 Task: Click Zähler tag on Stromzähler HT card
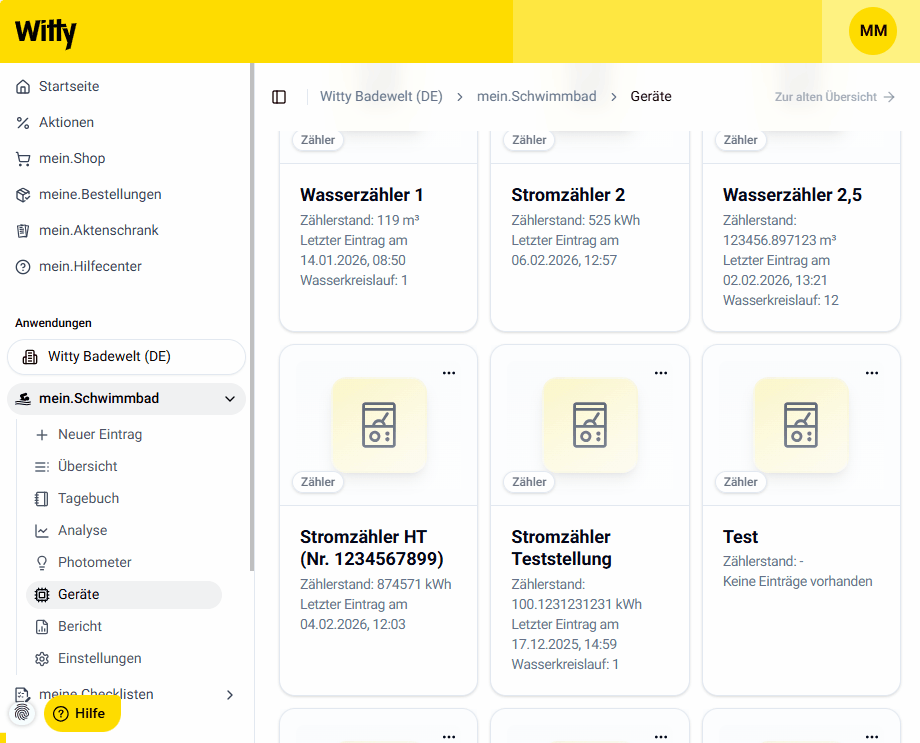point(317,482)
